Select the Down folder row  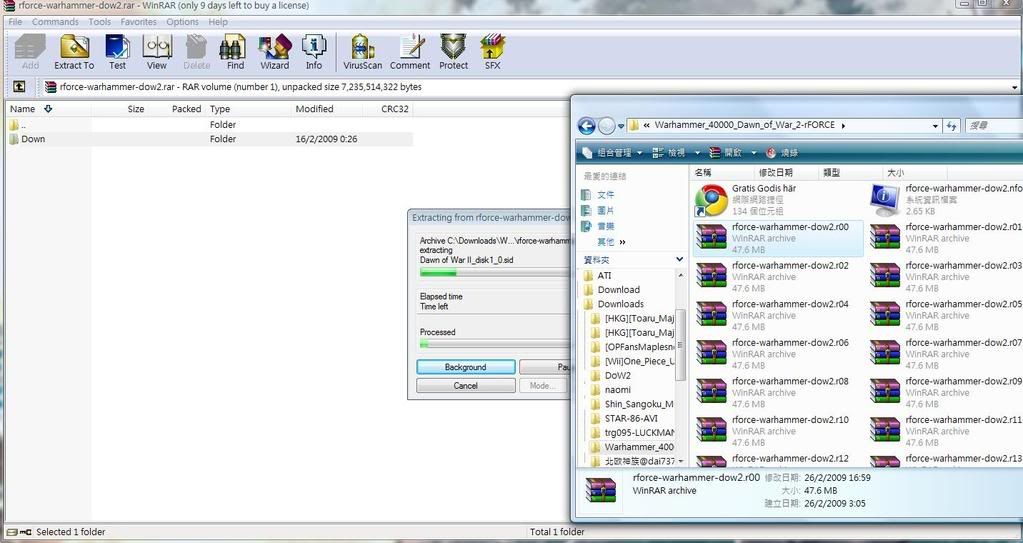34,139
